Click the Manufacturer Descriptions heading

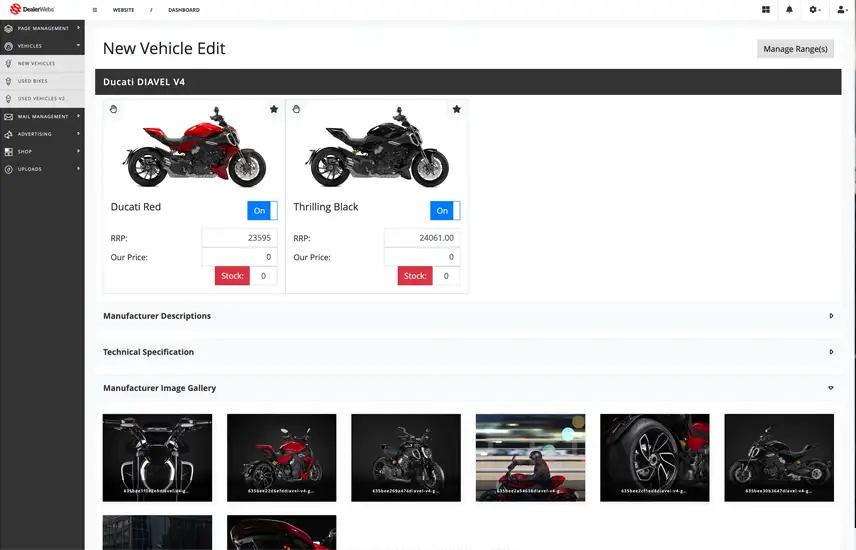pos(157,316)
